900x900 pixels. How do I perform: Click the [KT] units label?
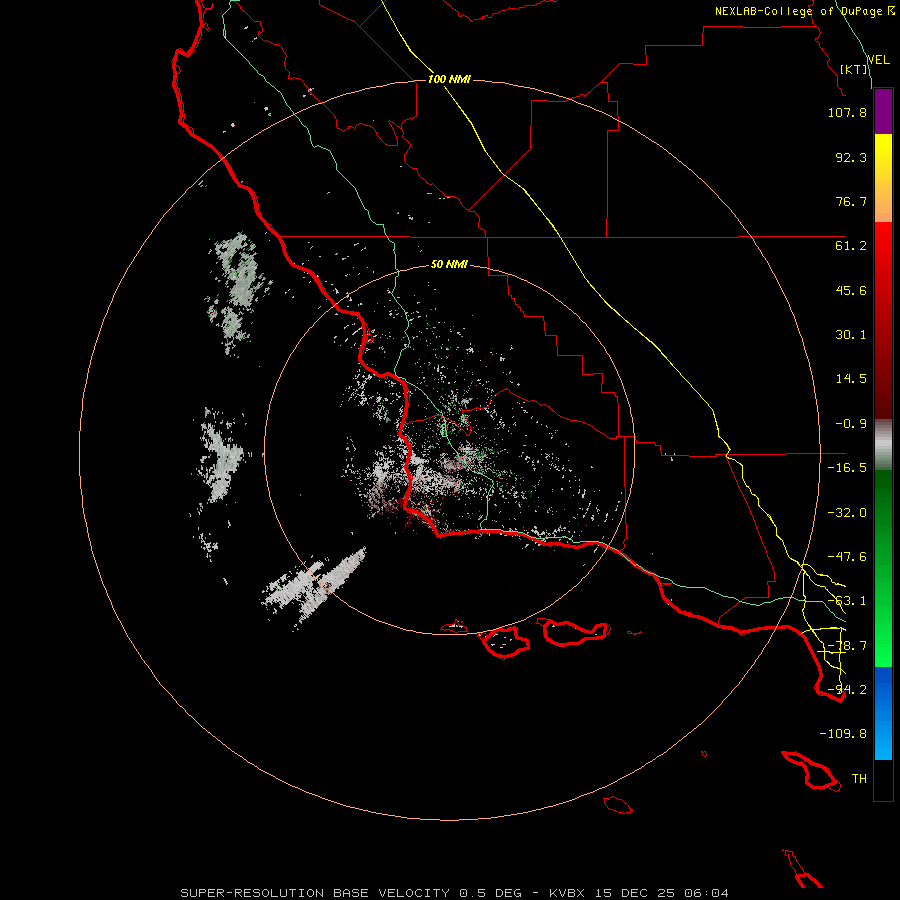pyautogui.click(x=854, y=69)
